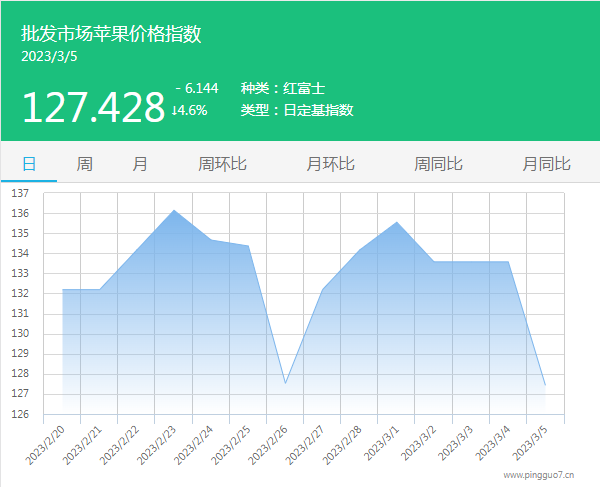Click the 类型：日定基指数 label

coord(297,110)
